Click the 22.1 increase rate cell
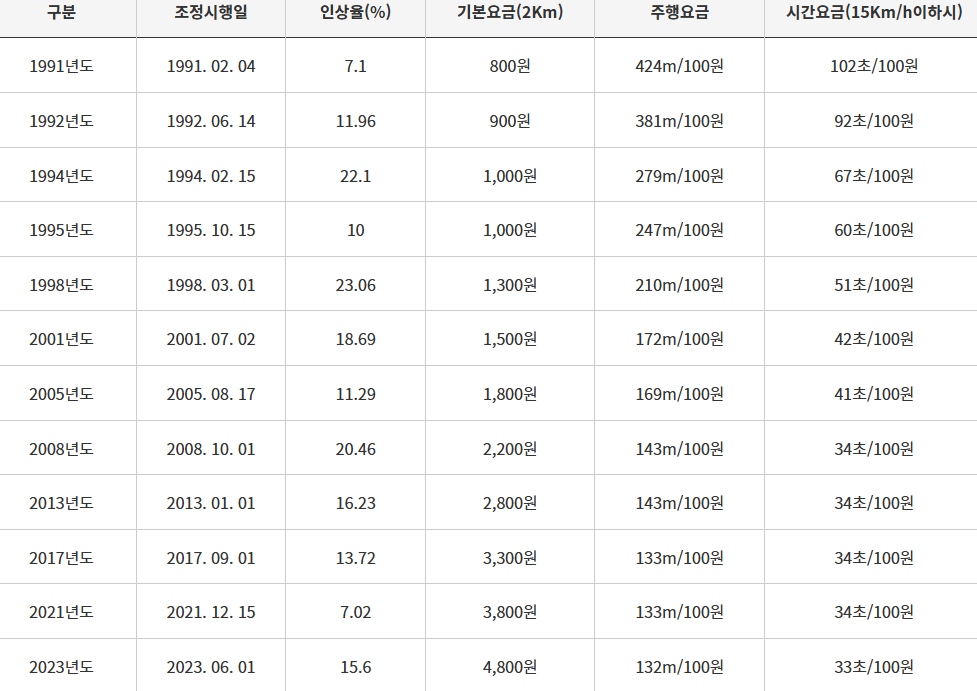Viewport: 977px width, 691px height. point(355,176)
